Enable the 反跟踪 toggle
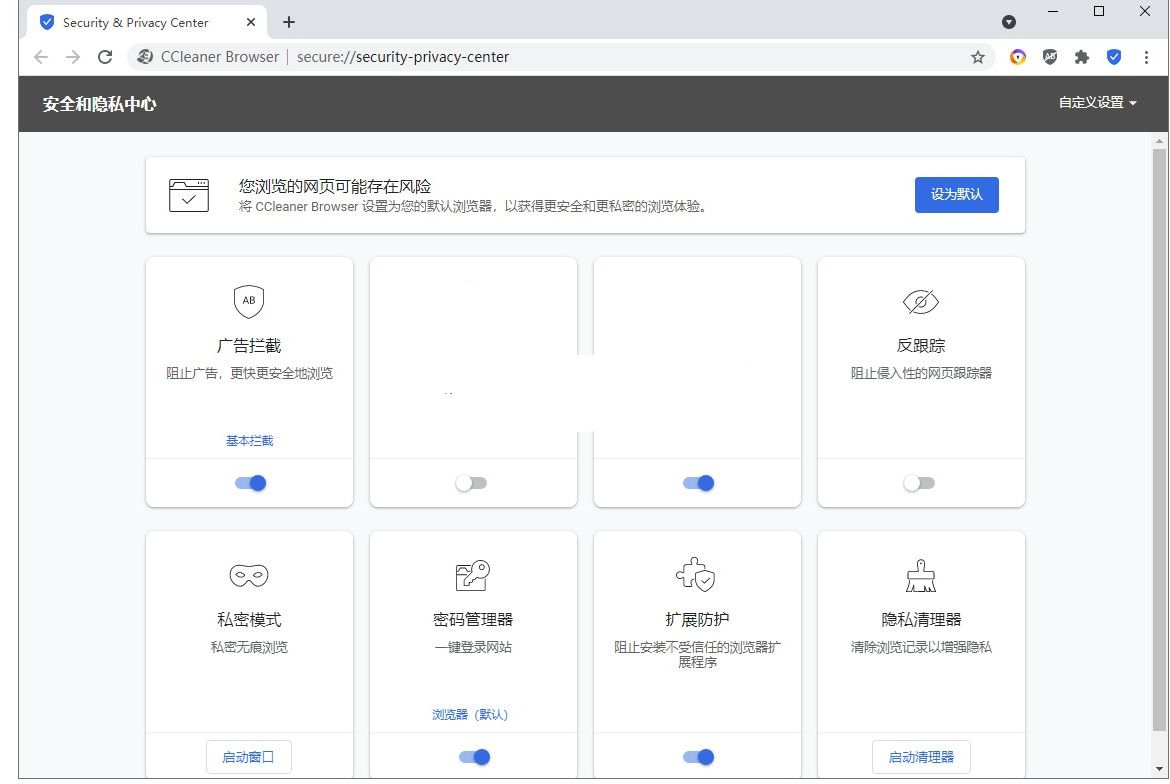The height and width of the screenshot is (784, 1170). [920, 482]
